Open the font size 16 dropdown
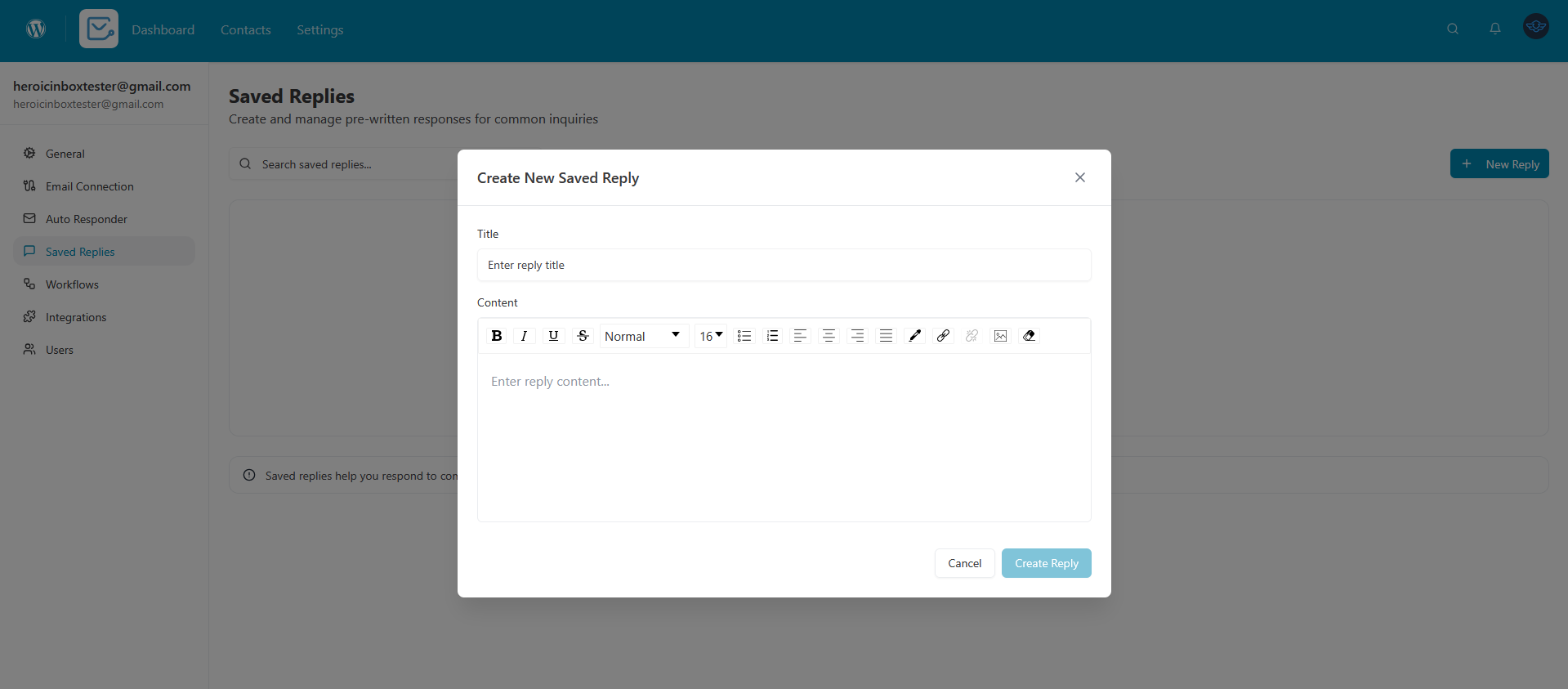The height and width of the screenshot is (689, 1568). pos(710,336)
